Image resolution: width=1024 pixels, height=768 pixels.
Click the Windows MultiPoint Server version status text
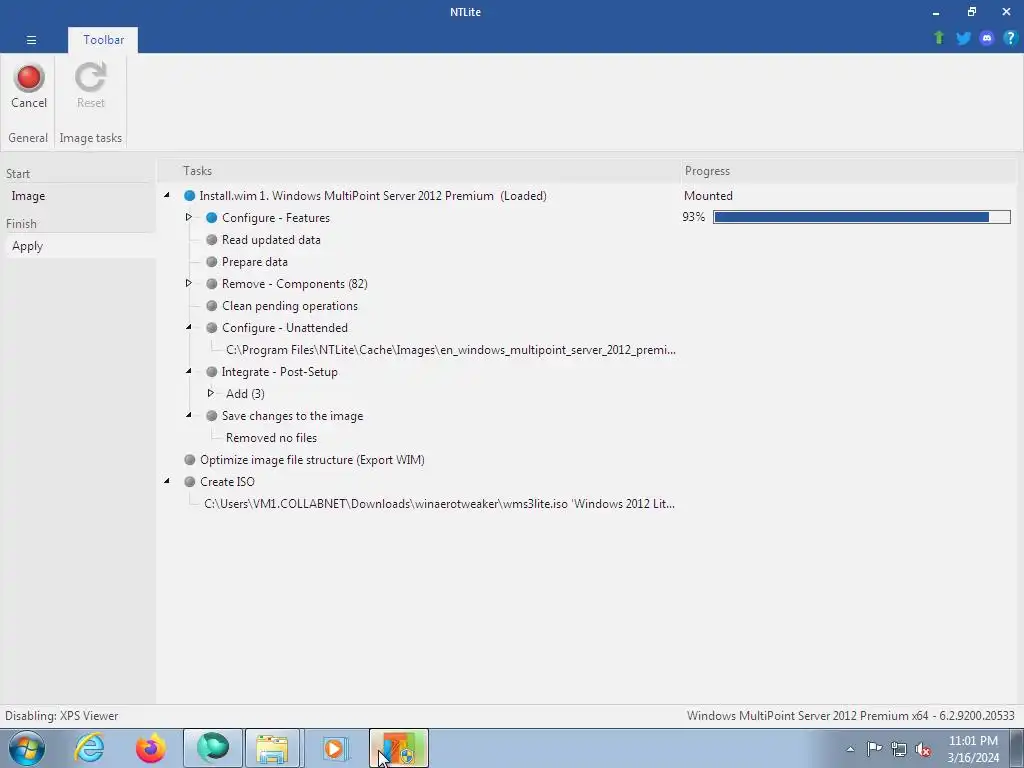pyautogui.click(x=850, y=716)
